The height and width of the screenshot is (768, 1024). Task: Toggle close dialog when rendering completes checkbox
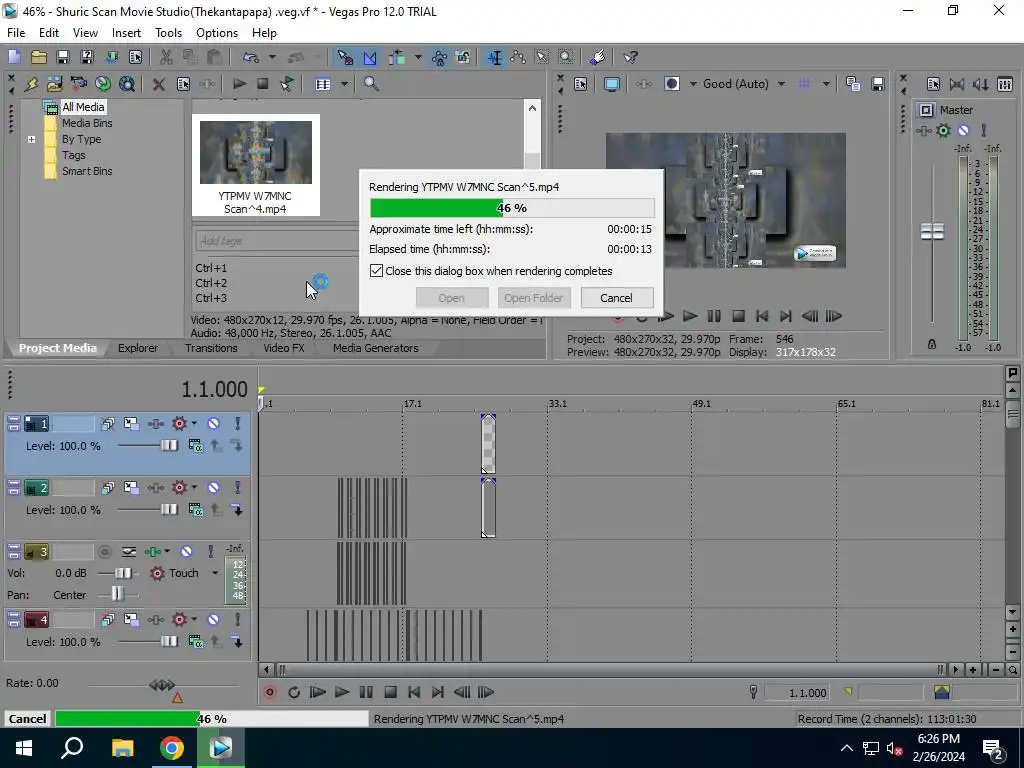pyautogui.click(x=376, y=270)
